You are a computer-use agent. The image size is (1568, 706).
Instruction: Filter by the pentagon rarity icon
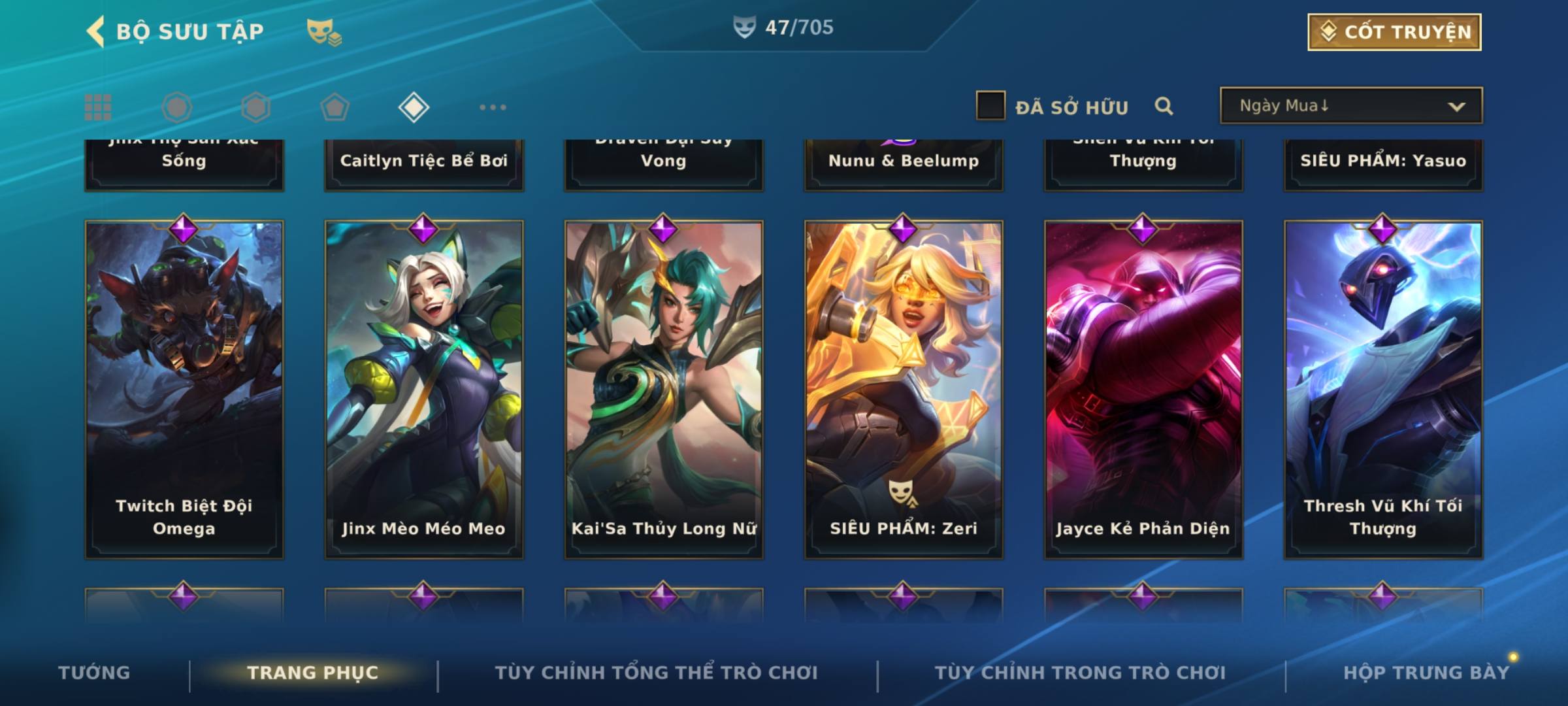click(335, 107)
